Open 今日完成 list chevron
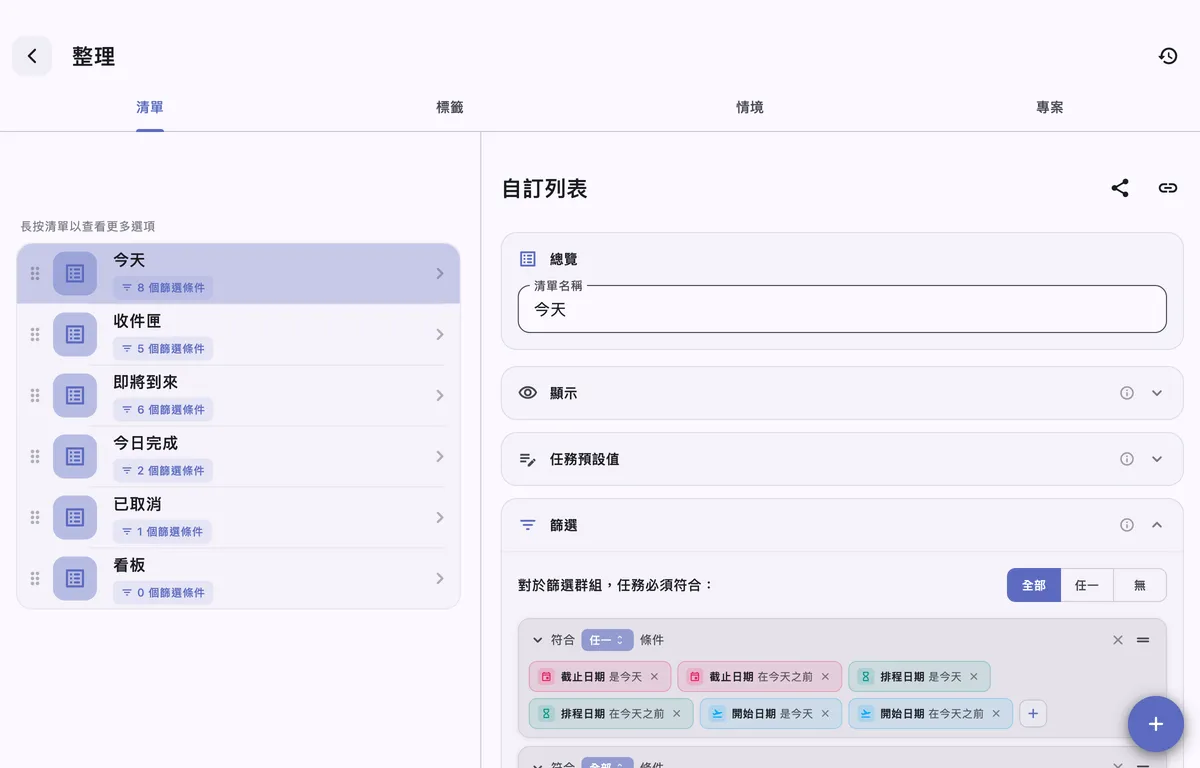The width and height of the screenshot is (1200, 768). (440, 456)
